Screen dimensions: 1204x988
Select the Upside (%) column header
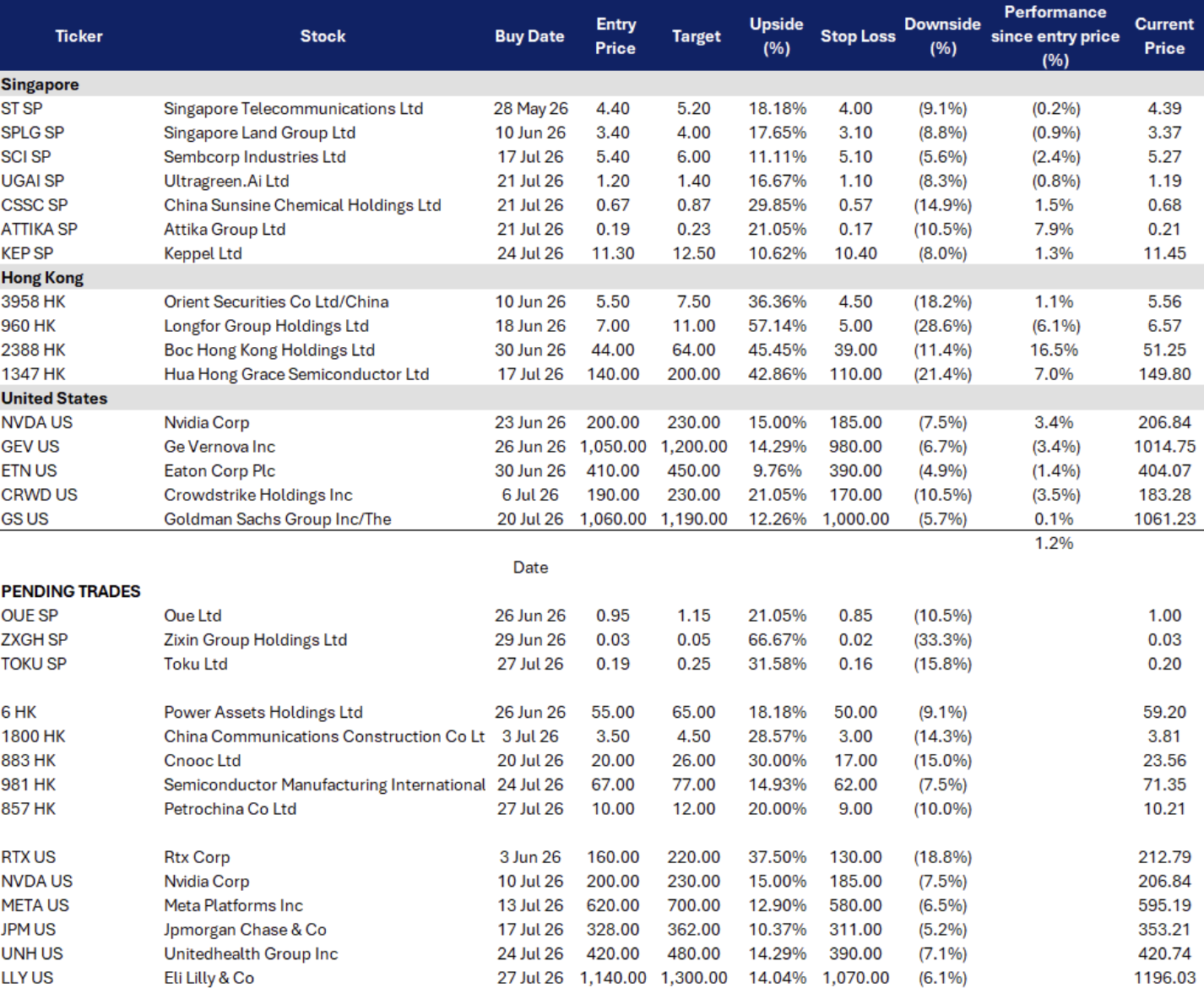point(777,36)
